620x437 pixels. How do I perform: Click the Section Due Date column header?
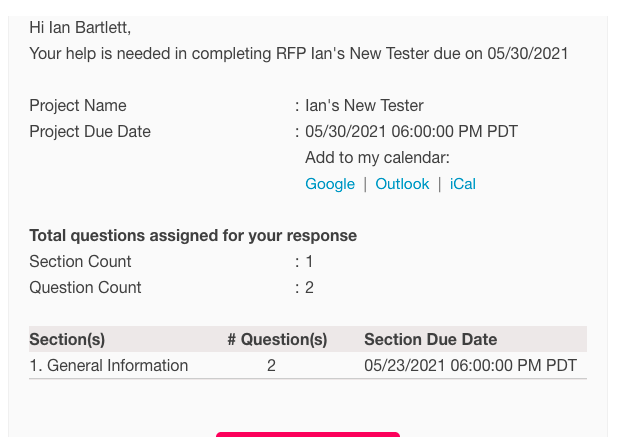(430, 339)
